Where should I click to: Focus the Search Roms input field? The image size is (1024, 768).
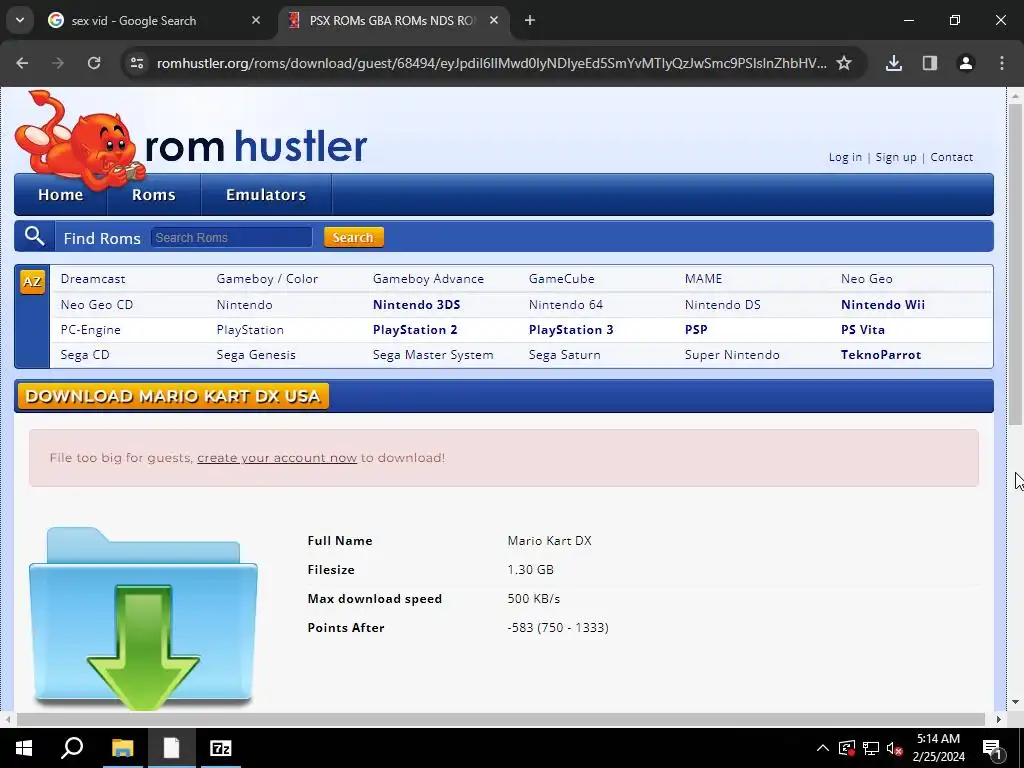click(x=231, y=237)
